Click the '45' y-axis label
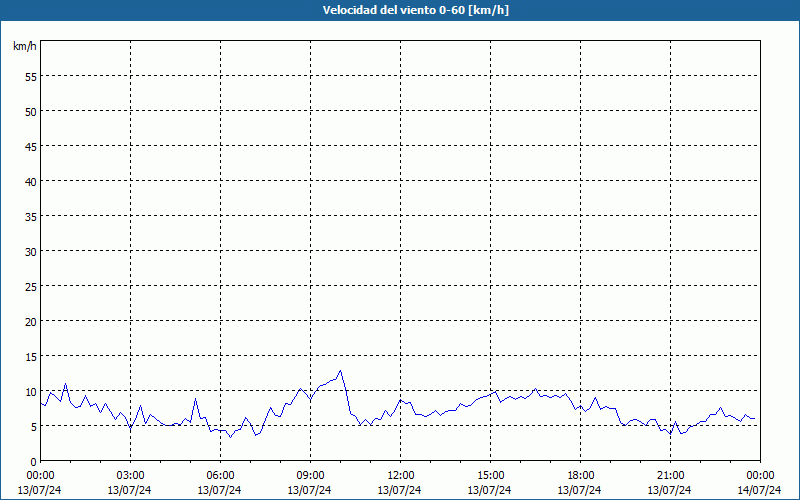The image size is (800, 500). pos(31,146)
